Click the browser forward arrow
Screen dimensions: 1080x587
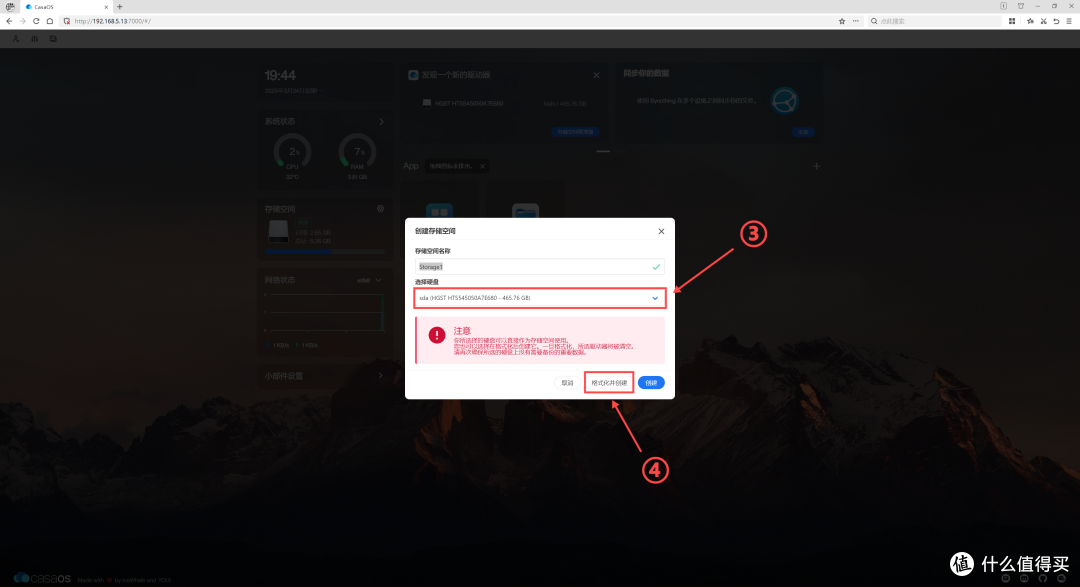click(23, 21)
